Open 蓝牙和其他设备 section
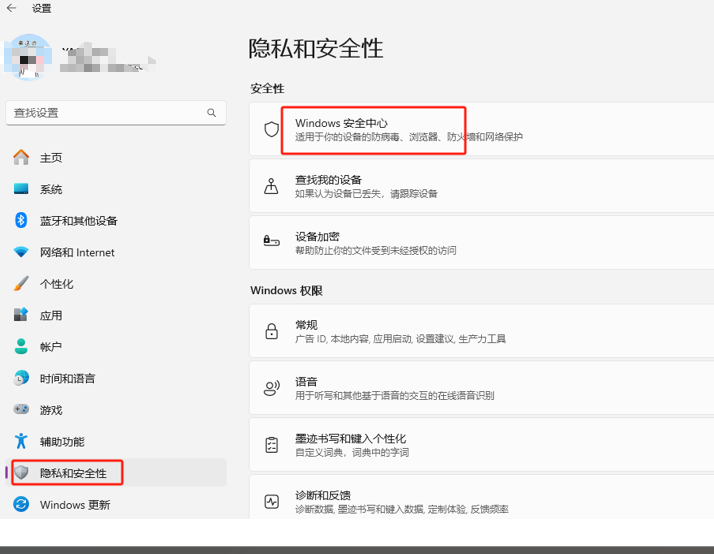 pyautogui.click(x=116, y=221)
